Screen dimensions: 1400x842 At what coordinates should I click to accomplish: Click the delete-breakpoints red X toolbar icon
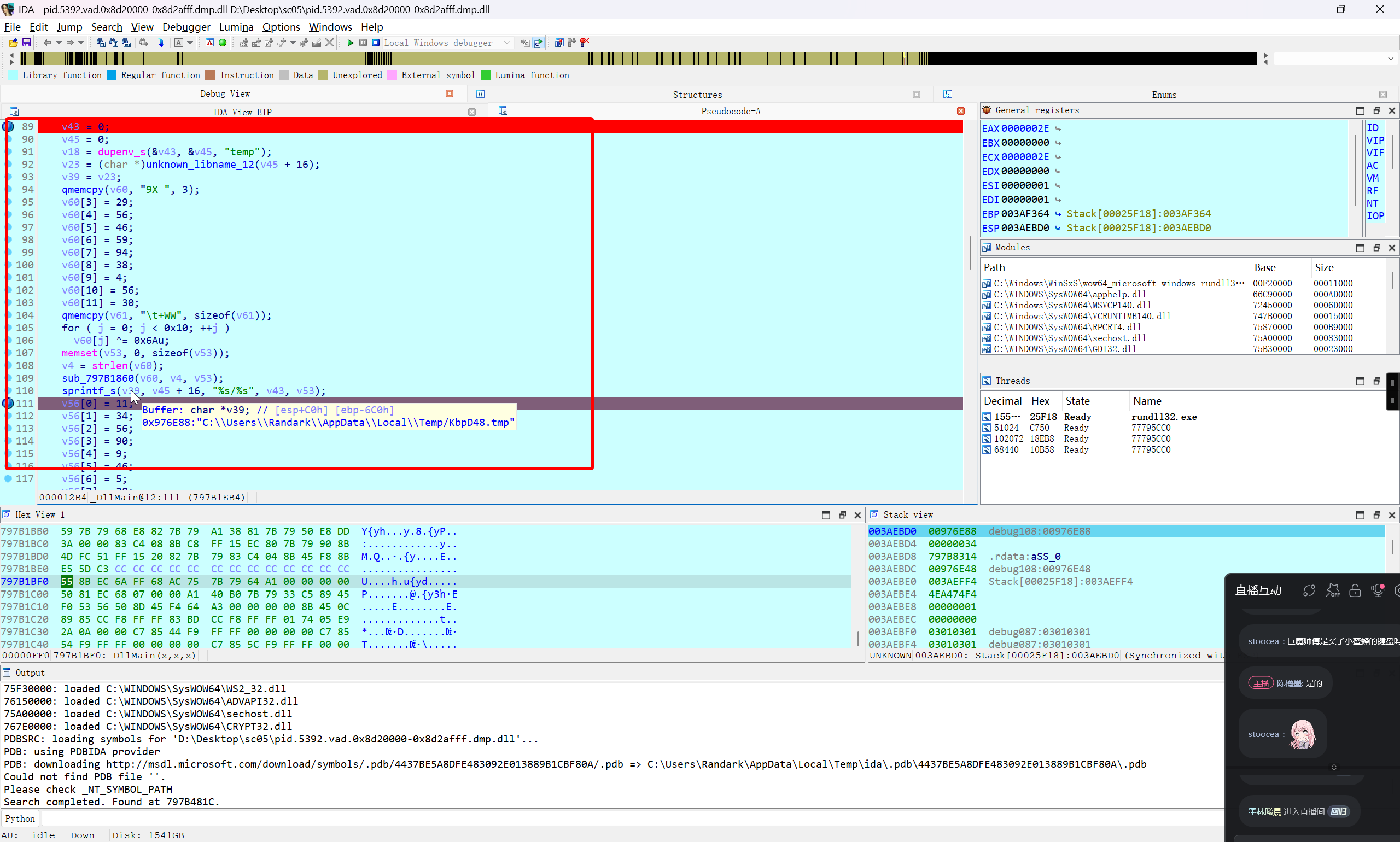click(585, 43)
